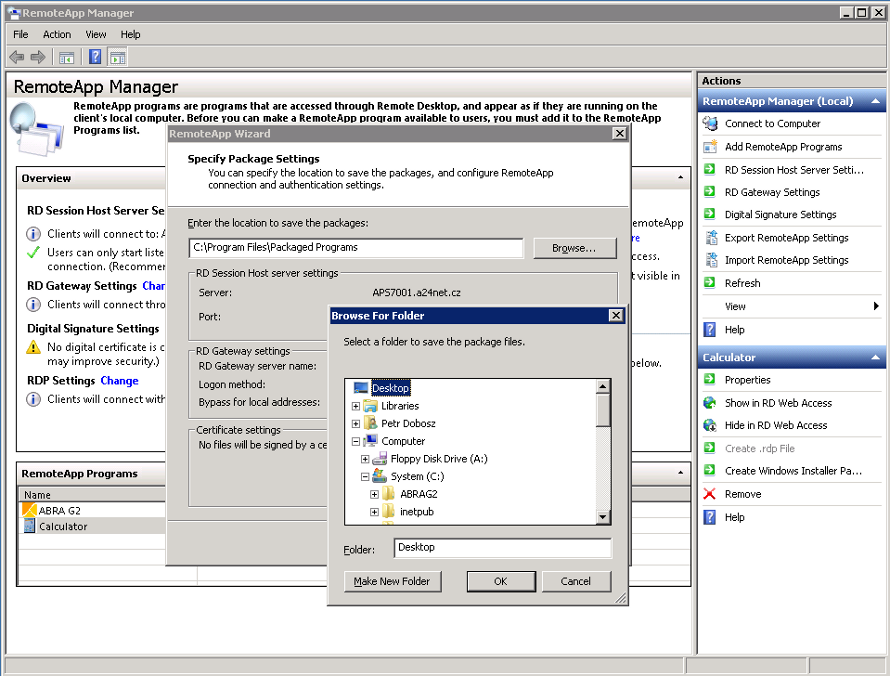Open Digital Signature Settings action

780,215
